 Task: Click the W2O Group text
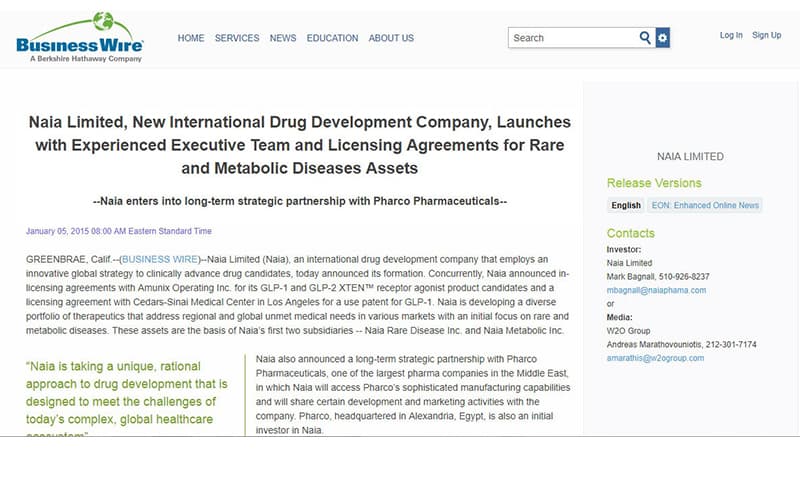pyautogui.click(x=628, y=331)
